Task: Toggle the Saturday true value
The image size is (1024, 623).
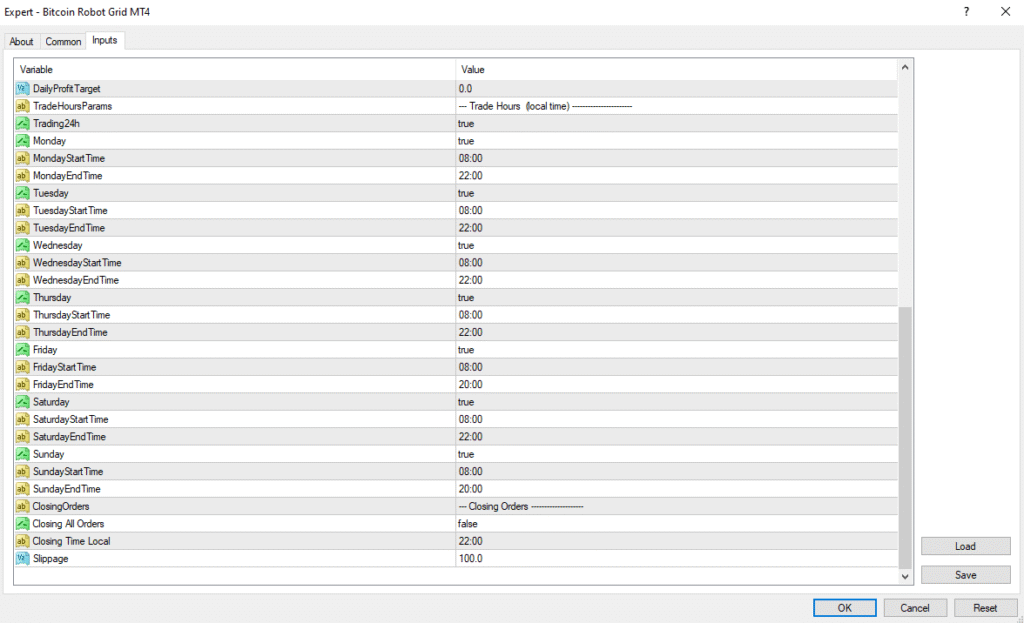Action: (x=466, y=402)
